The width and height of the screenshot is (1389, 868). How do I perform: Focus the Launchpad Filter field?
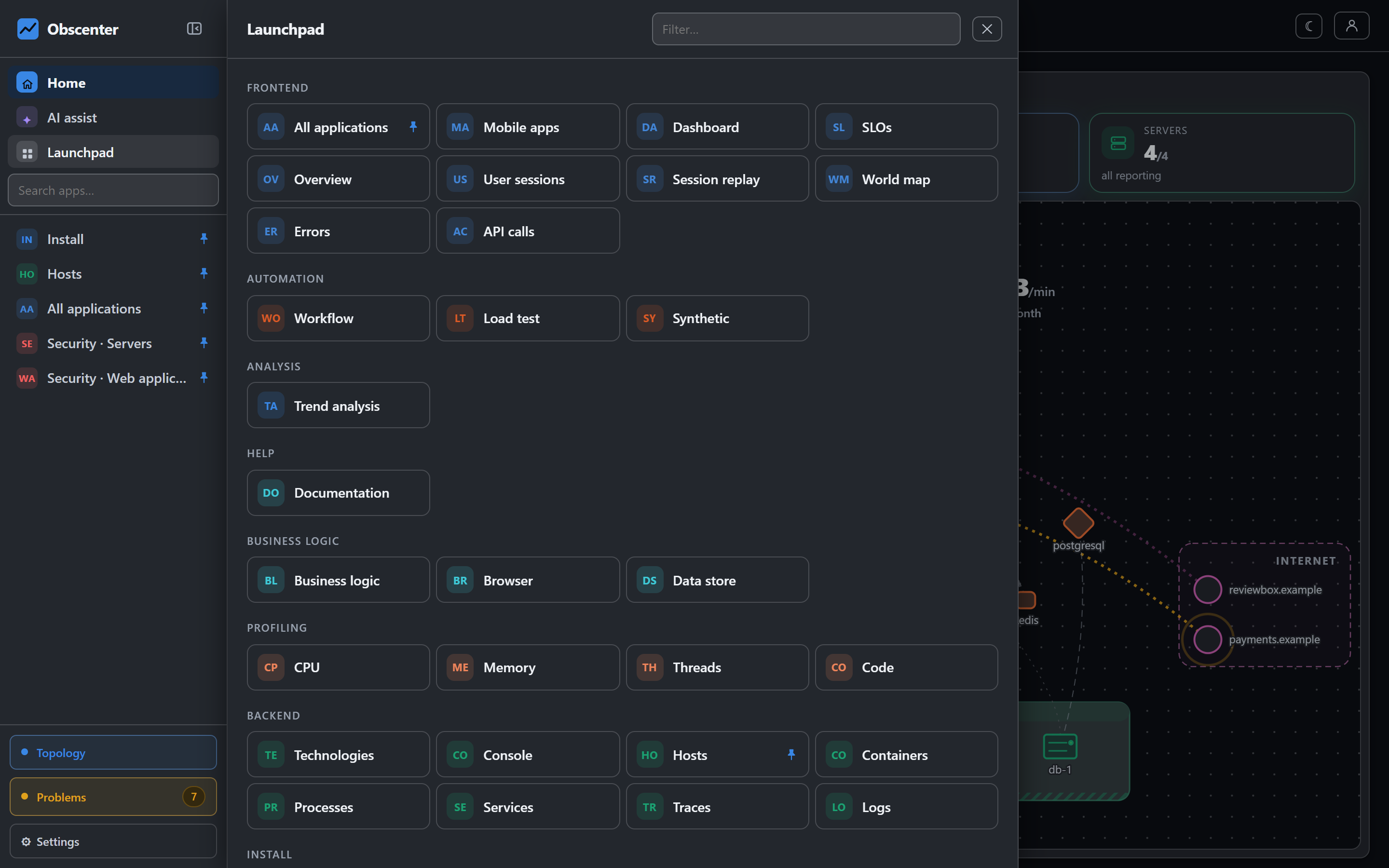tap(806, 29)
